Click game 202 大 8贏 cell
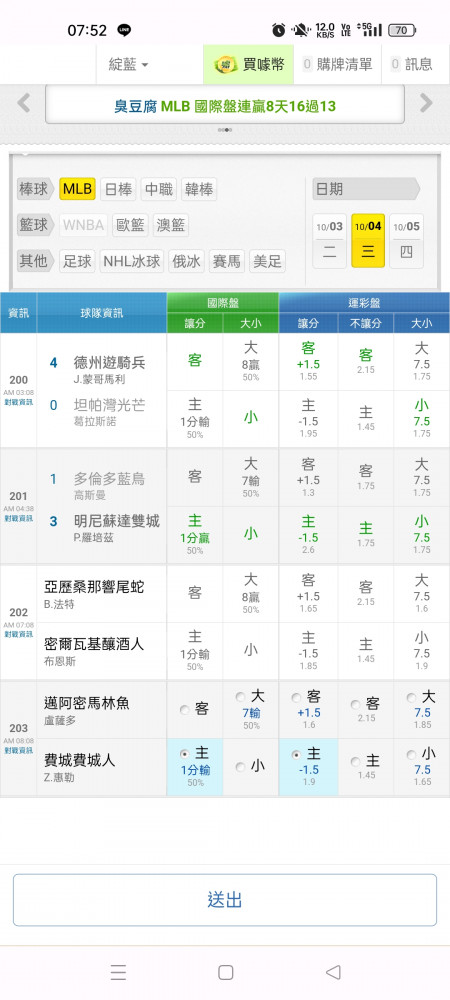The height and width of the screenshot is (1000, 450). tap(251, 594)
